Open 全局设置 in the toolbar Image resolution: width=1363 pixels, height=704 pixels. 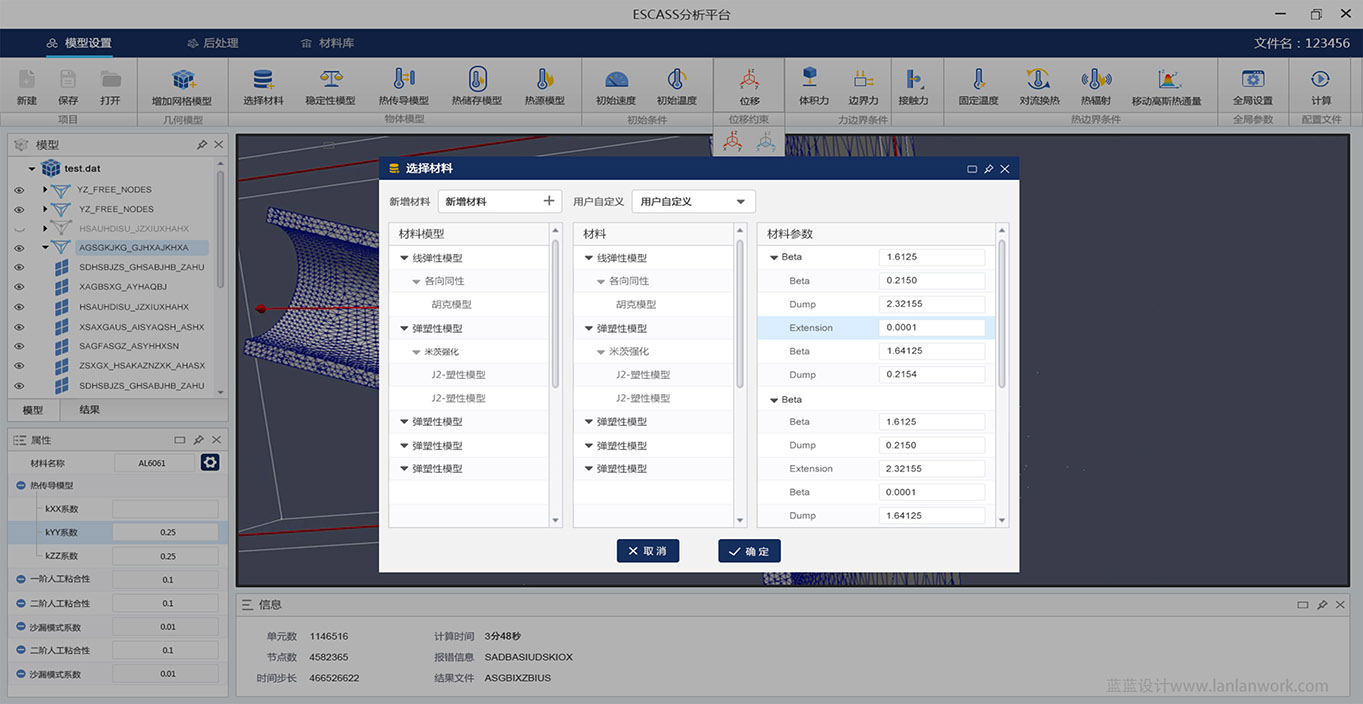pos(1252,81)
